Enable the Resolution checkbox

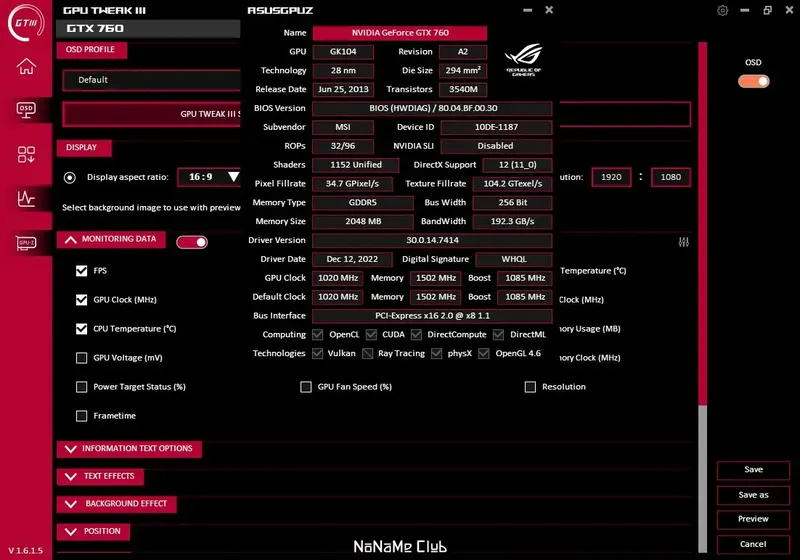tap(531, 387)
